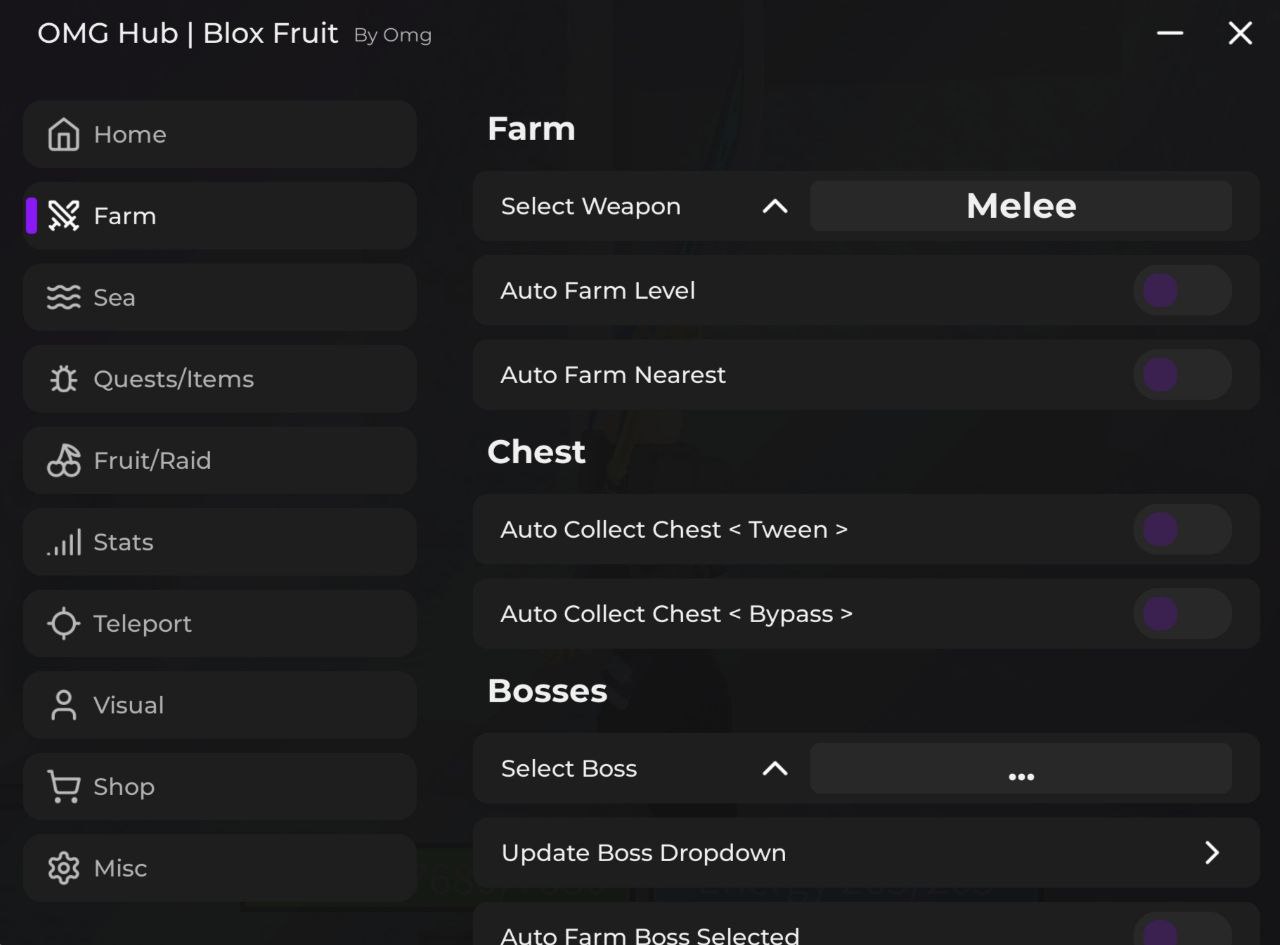Click the Quests/Items bug icon
This screenshot has height=945, width=1280.
(x=63, y=379)
